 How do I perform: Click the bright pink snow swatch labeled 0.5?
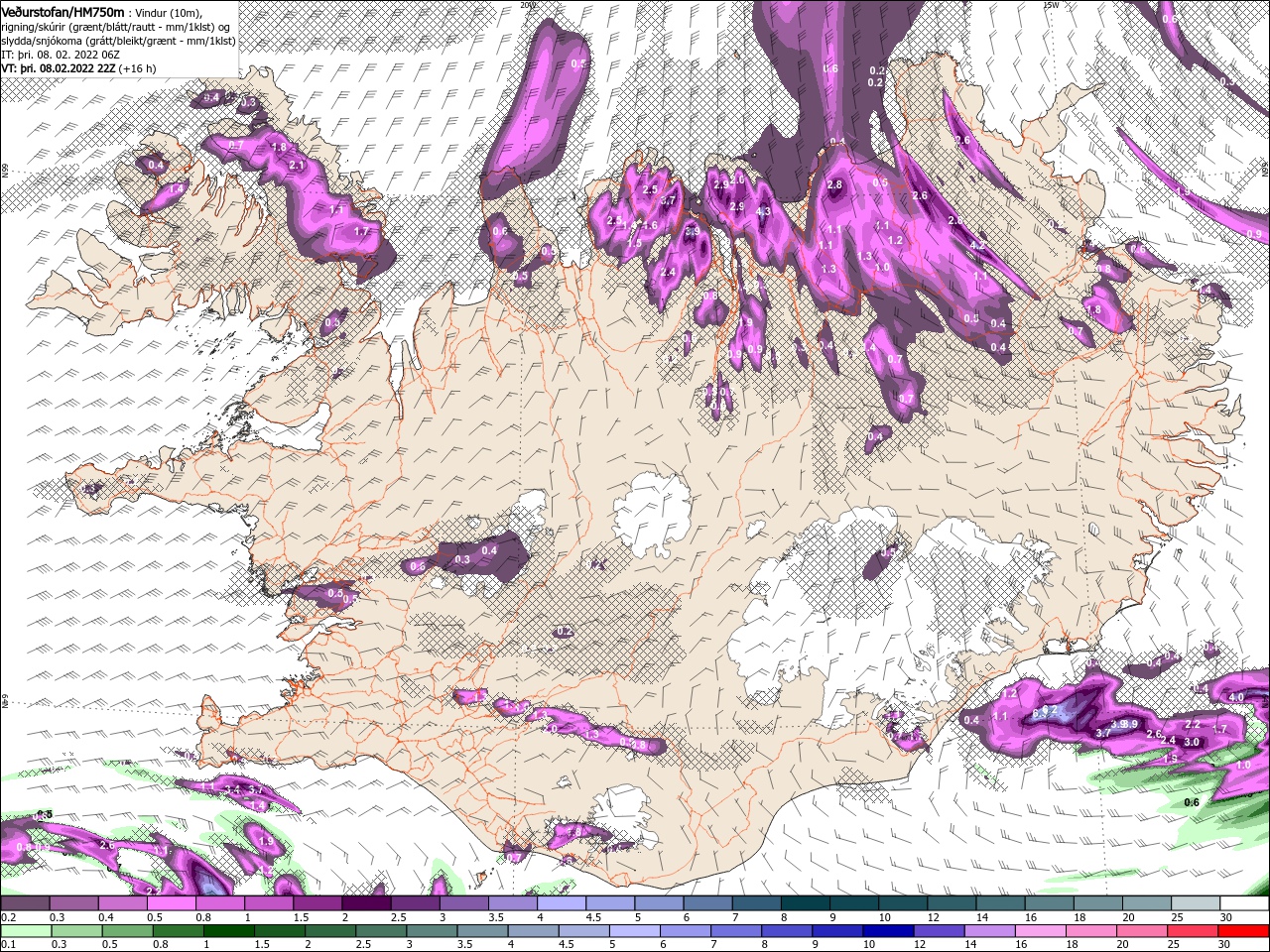pos(171,903)
